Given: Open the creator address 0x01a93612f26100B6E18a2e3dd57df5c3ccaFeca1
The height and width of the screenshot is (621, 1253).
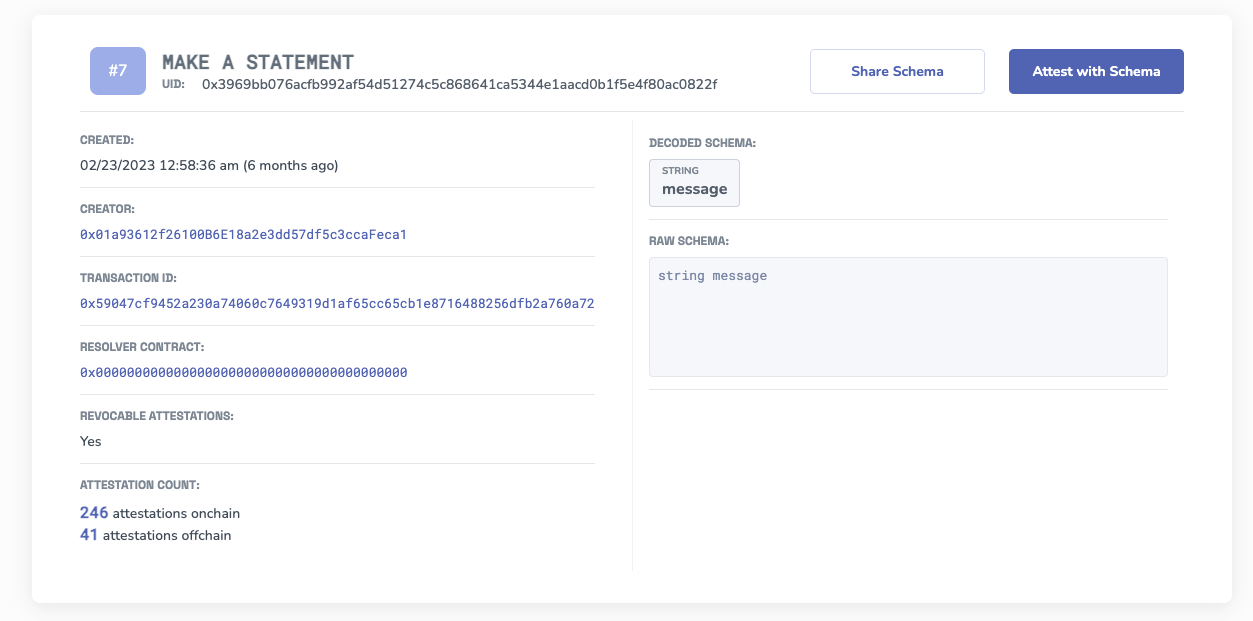Looking at the screenshot, I should click(242, 233).
